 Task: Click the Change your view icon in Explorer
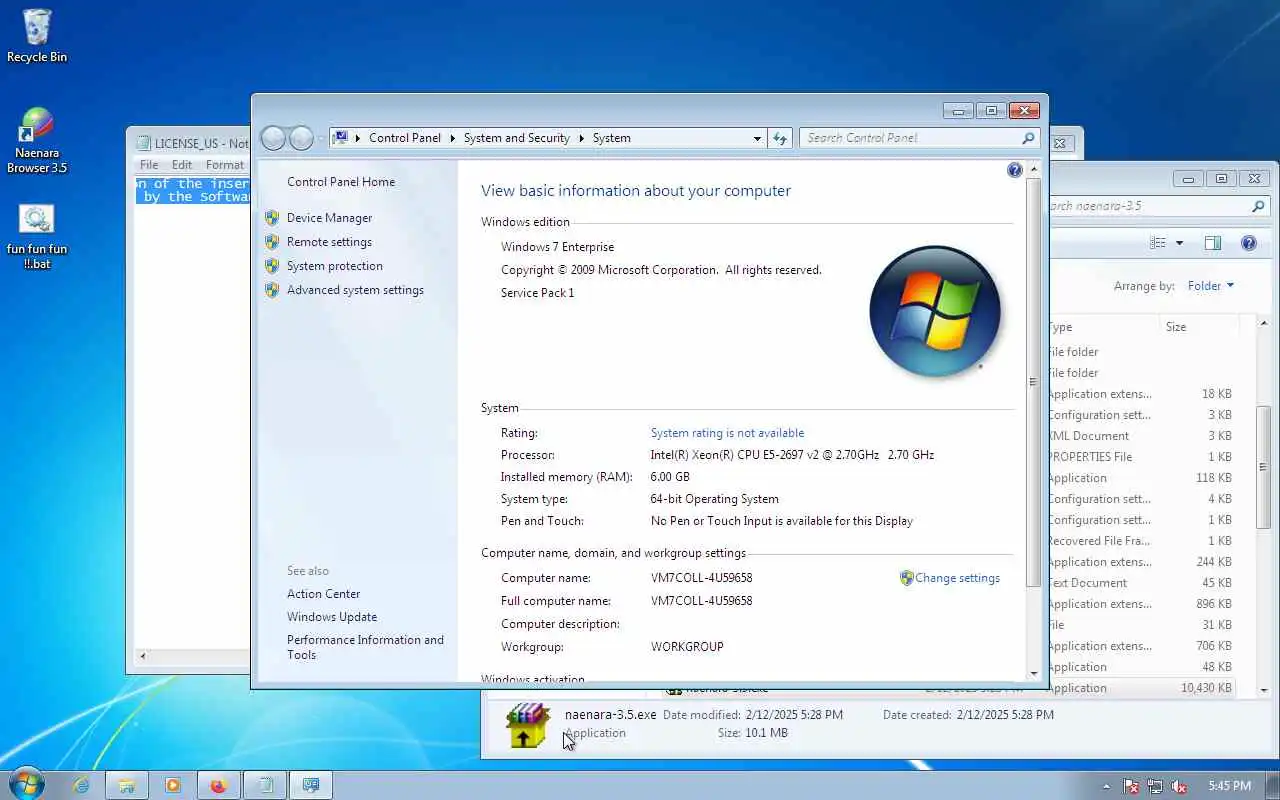pos(1158,243)
